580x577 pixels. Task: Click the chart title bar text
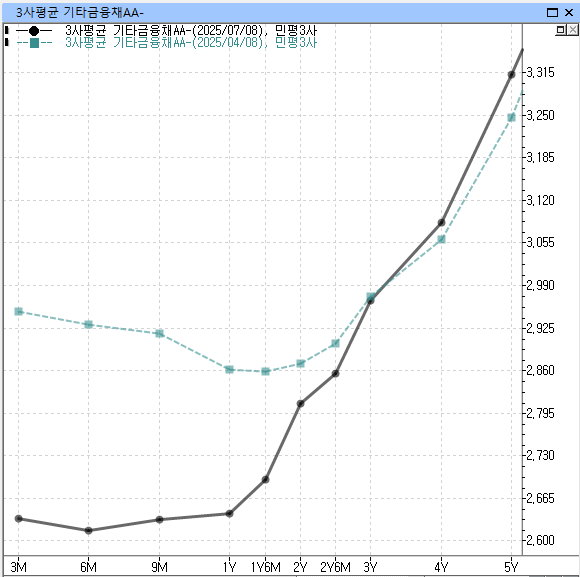79,13
